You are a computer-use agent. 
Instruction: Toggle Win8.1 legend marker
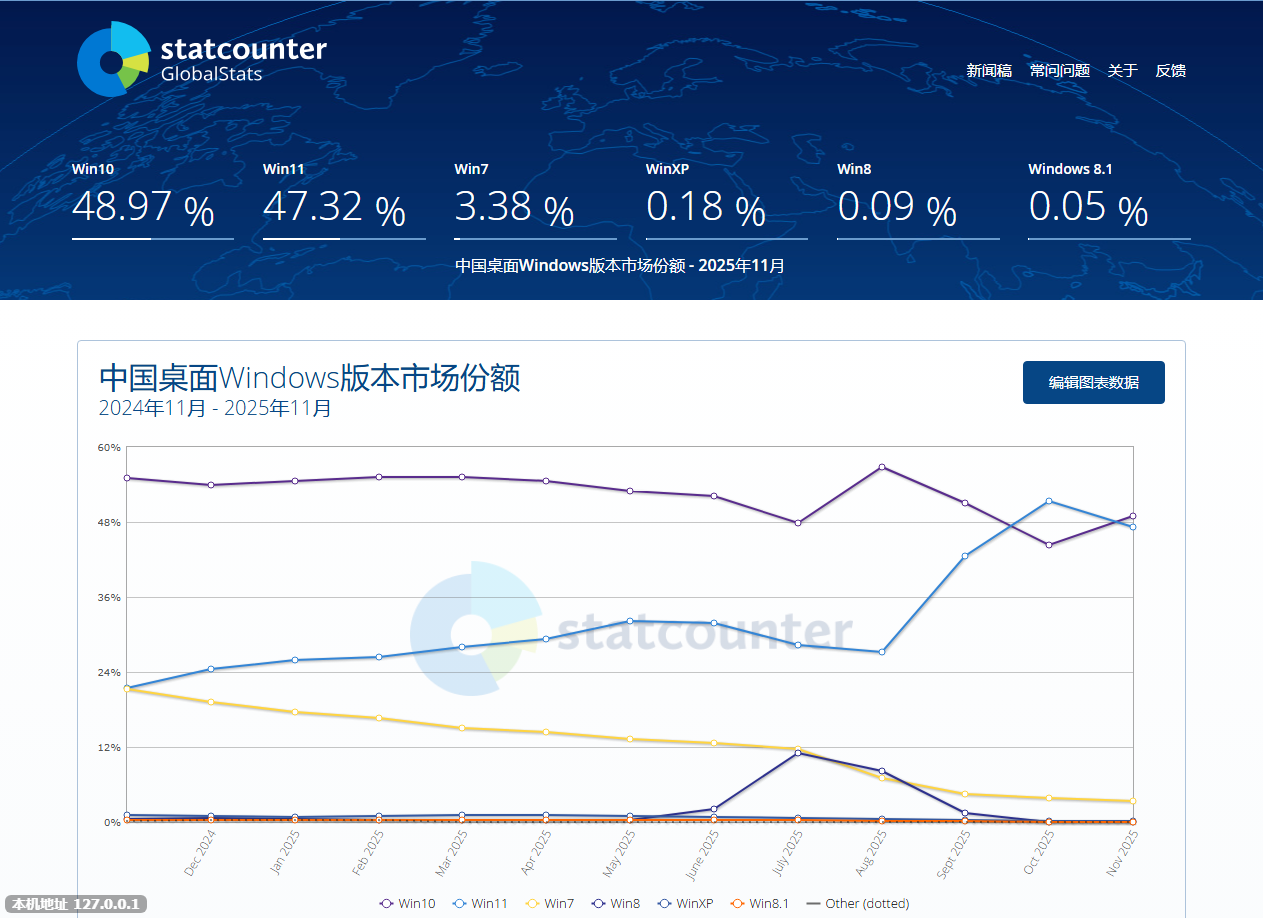pyautogui.click(x=760, y=903)
